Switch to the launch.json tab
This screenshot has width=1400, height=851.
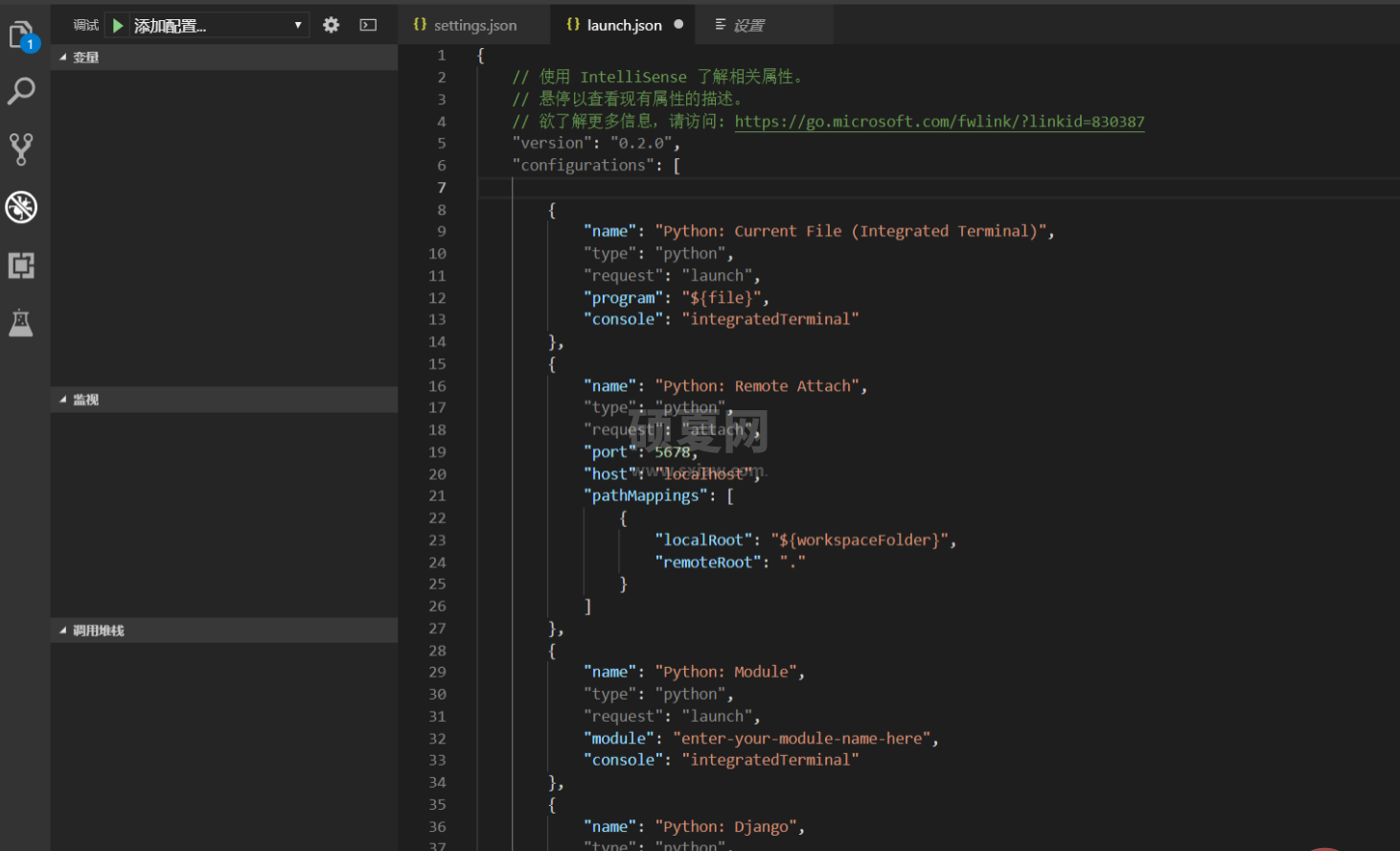click(x=623, y=25)
